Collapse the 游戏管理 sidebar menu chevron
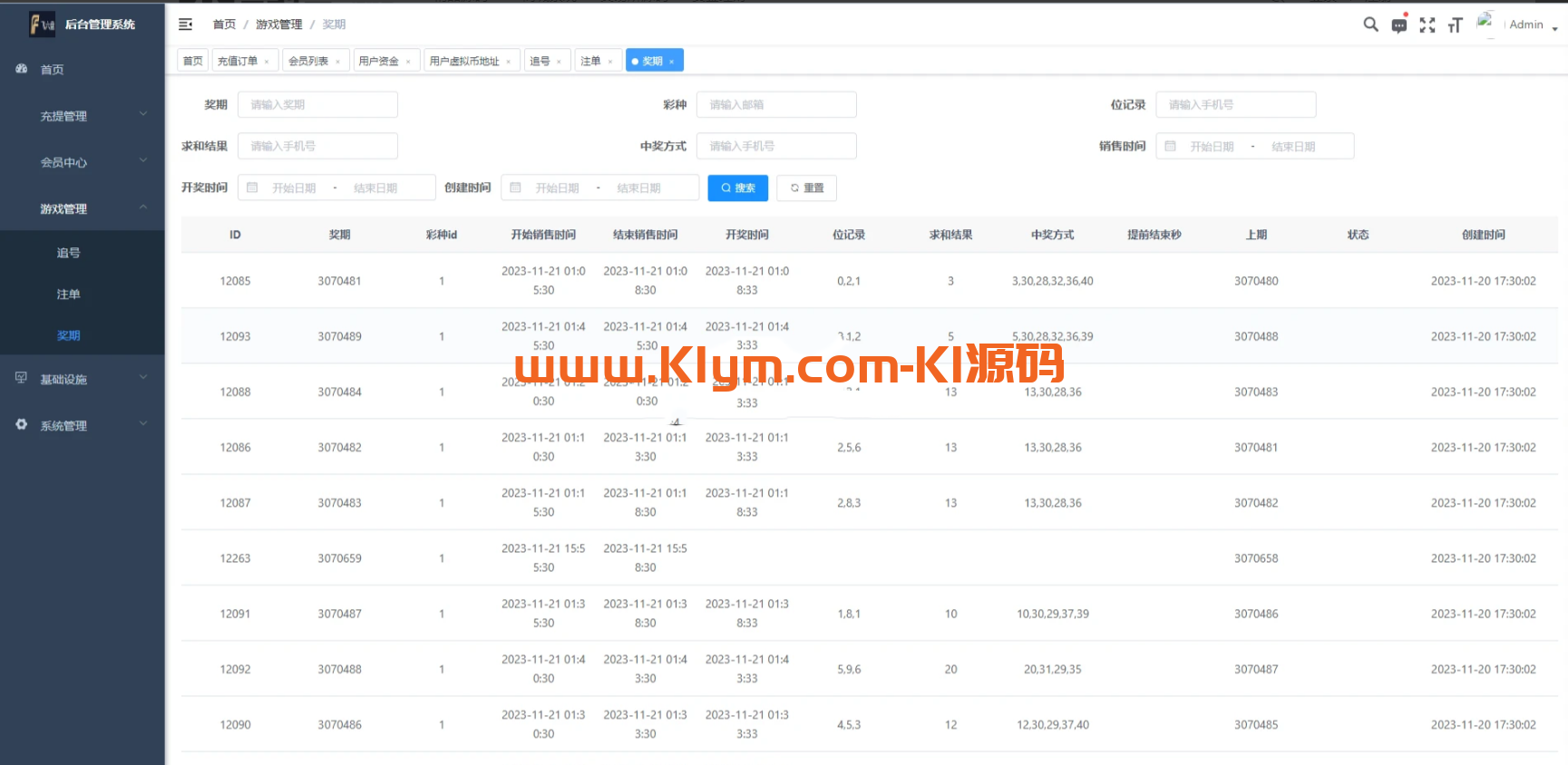The height and width of the screenshot is (765, 1568). tap(143, 208)
